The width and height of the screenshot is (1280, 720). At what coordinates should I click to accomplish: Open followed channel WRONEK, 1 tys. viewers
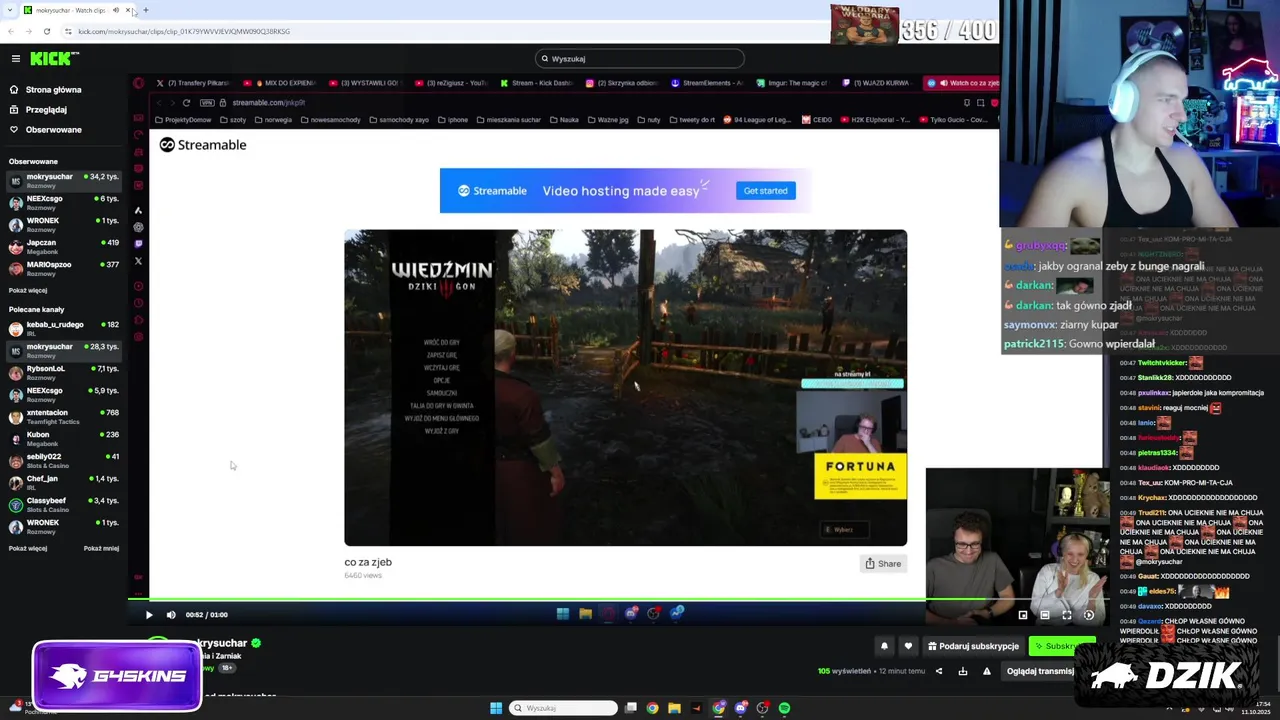point(62,224)
